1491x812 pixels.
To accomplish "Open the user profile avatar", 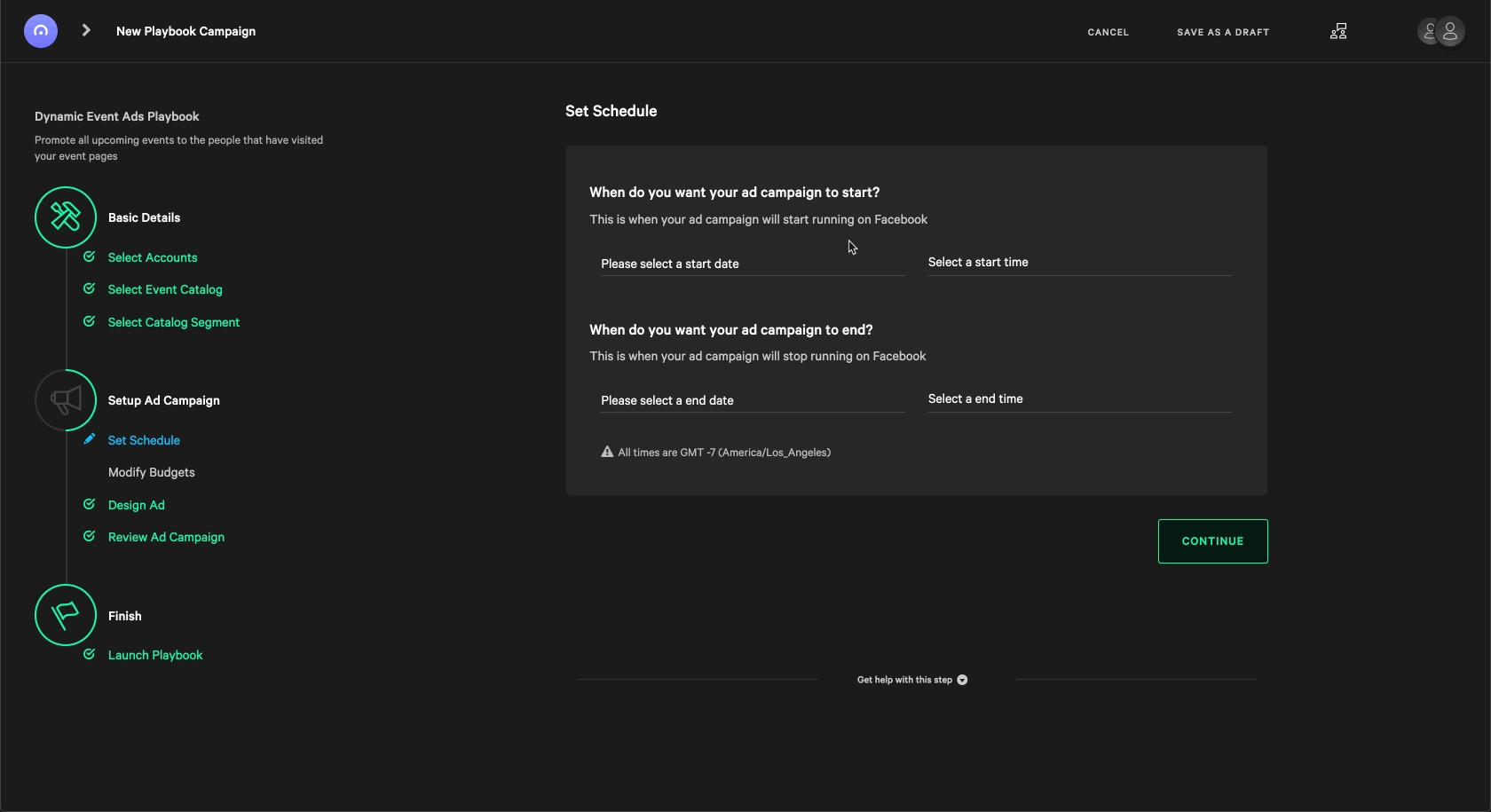I will click(1450, 31).
